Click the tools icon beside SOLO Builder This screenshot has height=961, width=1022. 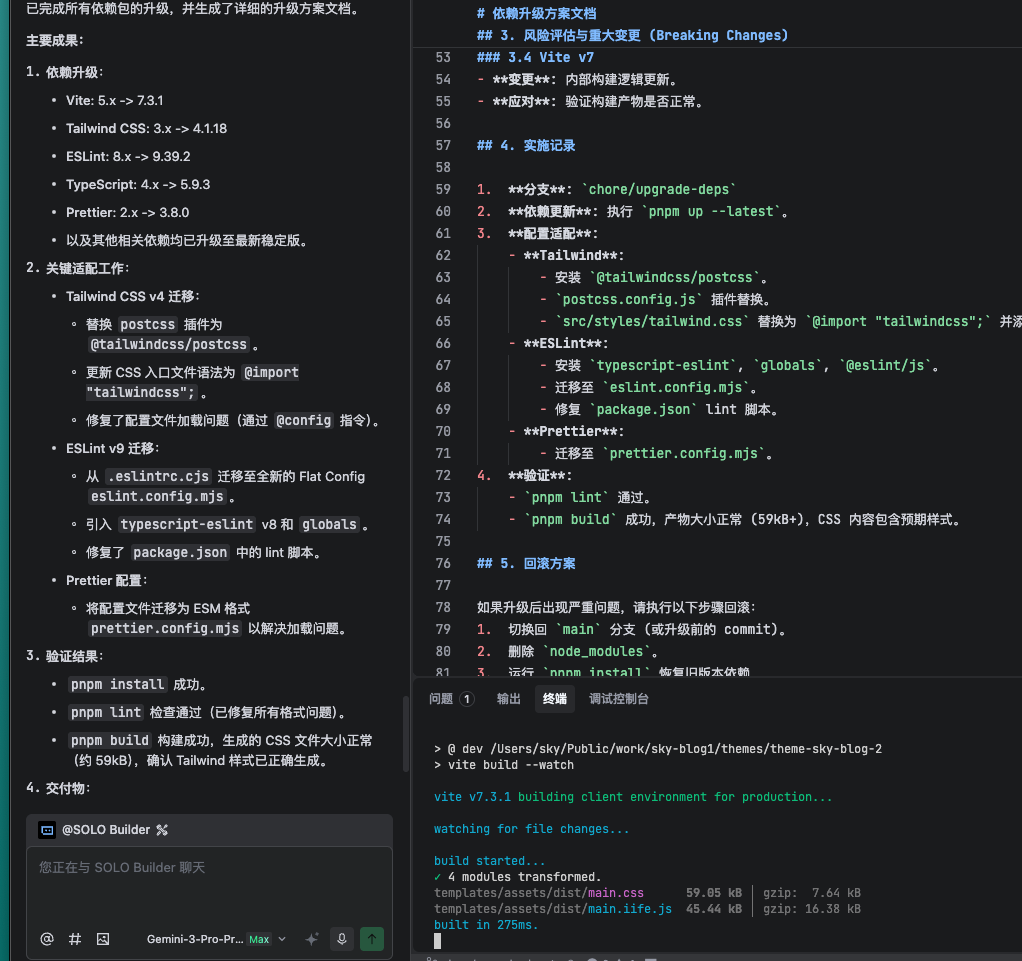pos(162,829)
